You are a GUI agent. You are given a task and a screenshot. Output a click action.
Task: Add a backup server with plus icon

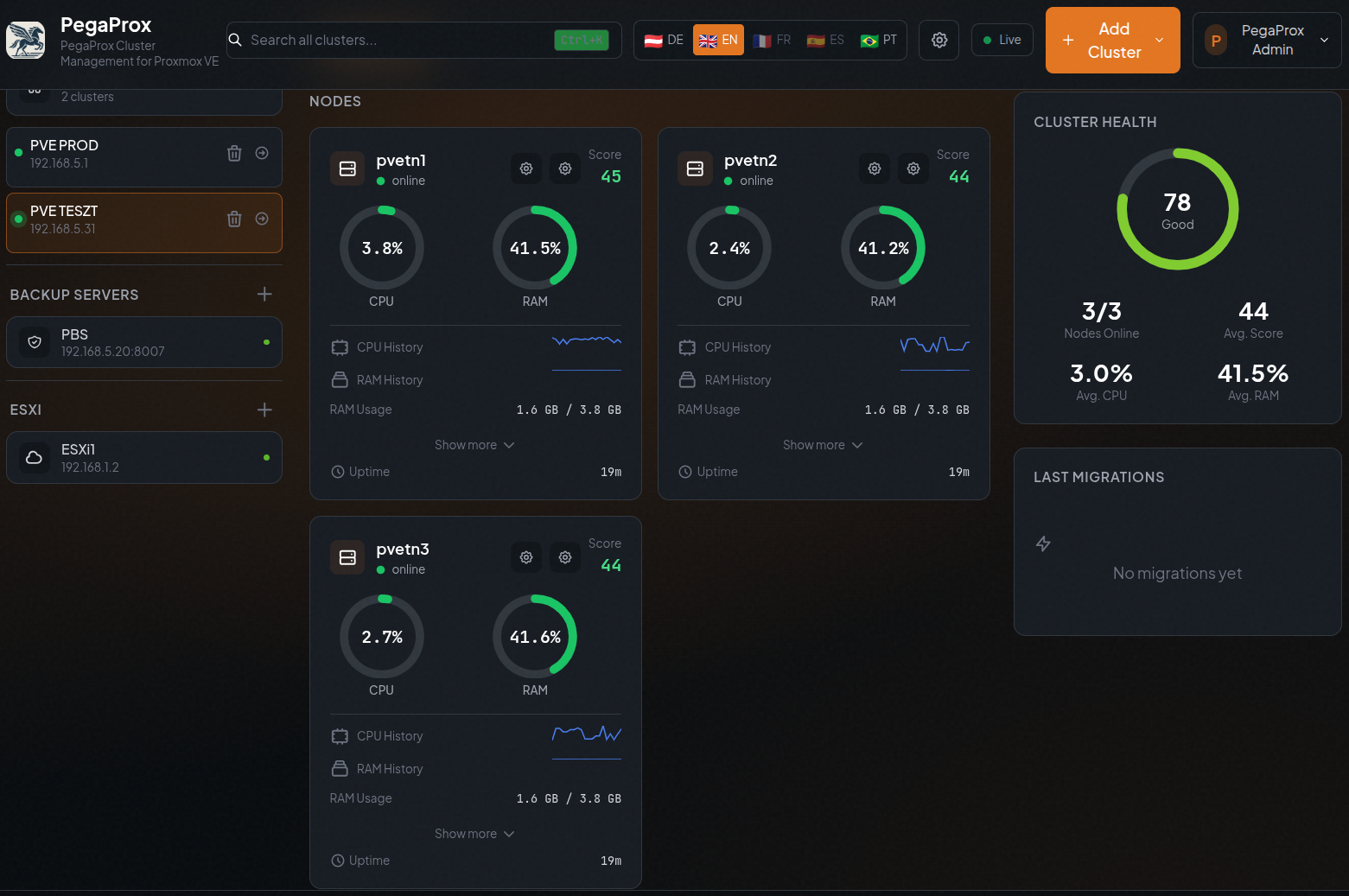(x=264, y=295)
